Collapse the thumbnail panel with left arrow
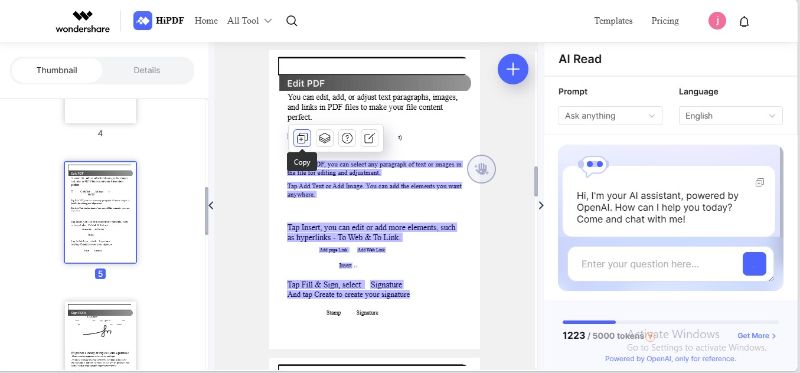This screenshot has height=373, width=800. [211, 206]
